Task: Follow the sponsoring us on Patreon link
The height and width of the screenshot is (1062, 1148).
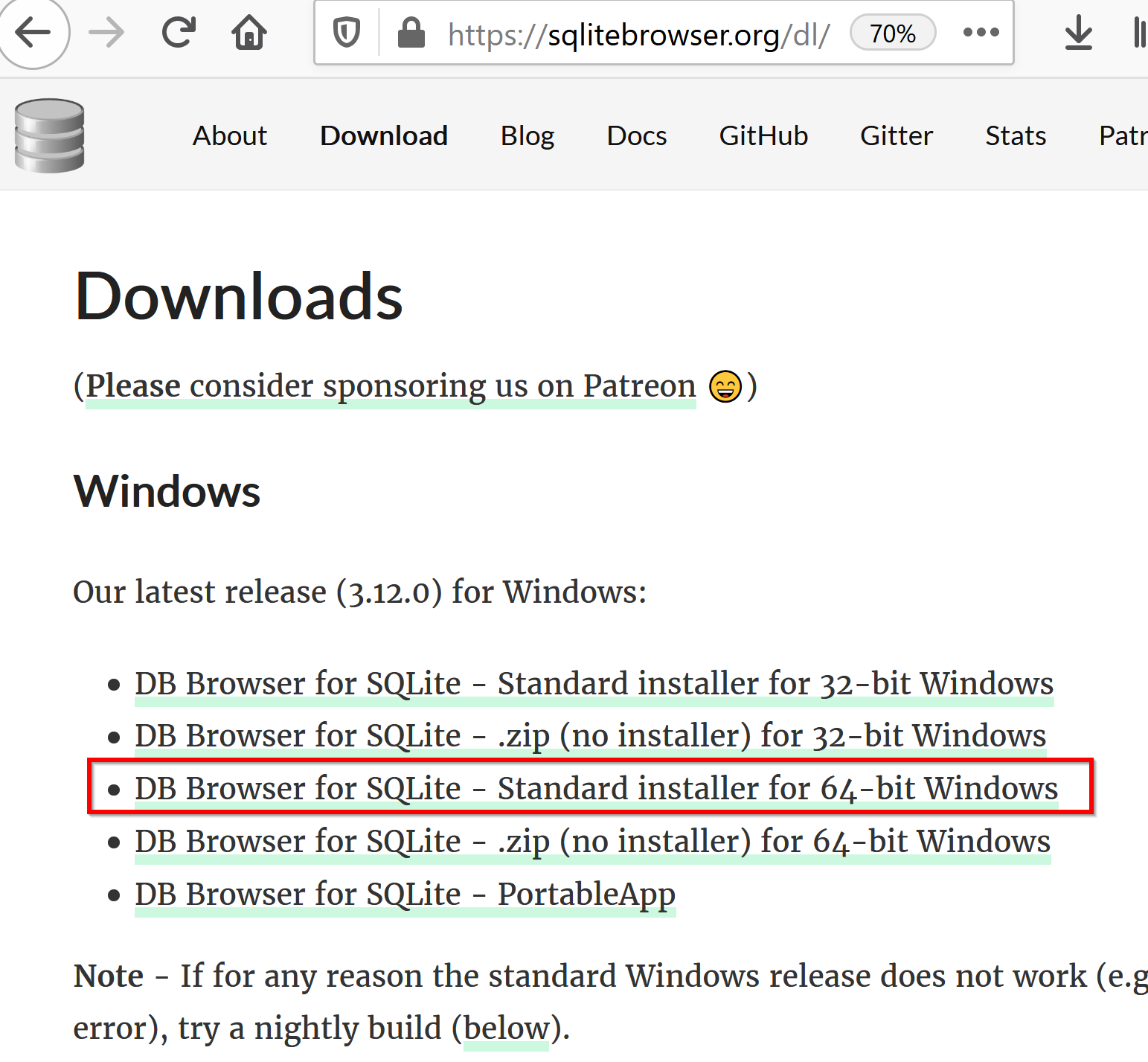Action: point(391,386)
